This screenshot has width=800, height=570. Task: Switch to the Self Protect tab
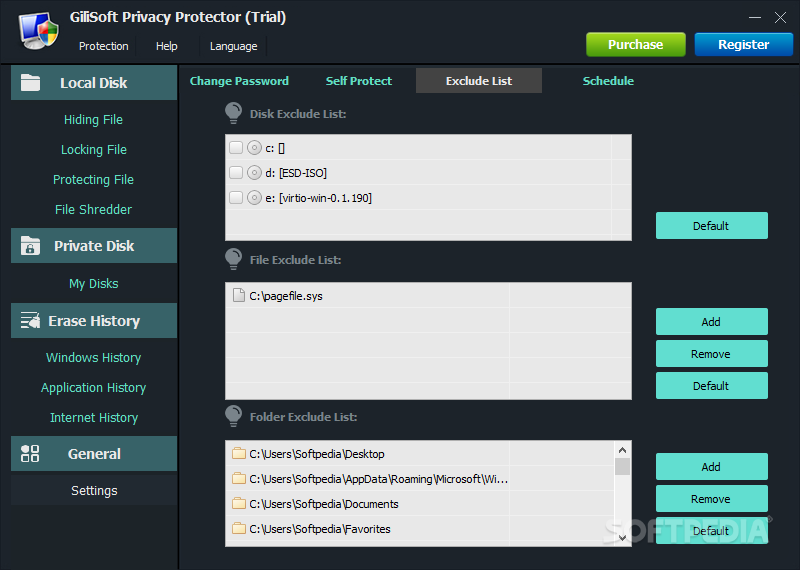pos(359,81)
